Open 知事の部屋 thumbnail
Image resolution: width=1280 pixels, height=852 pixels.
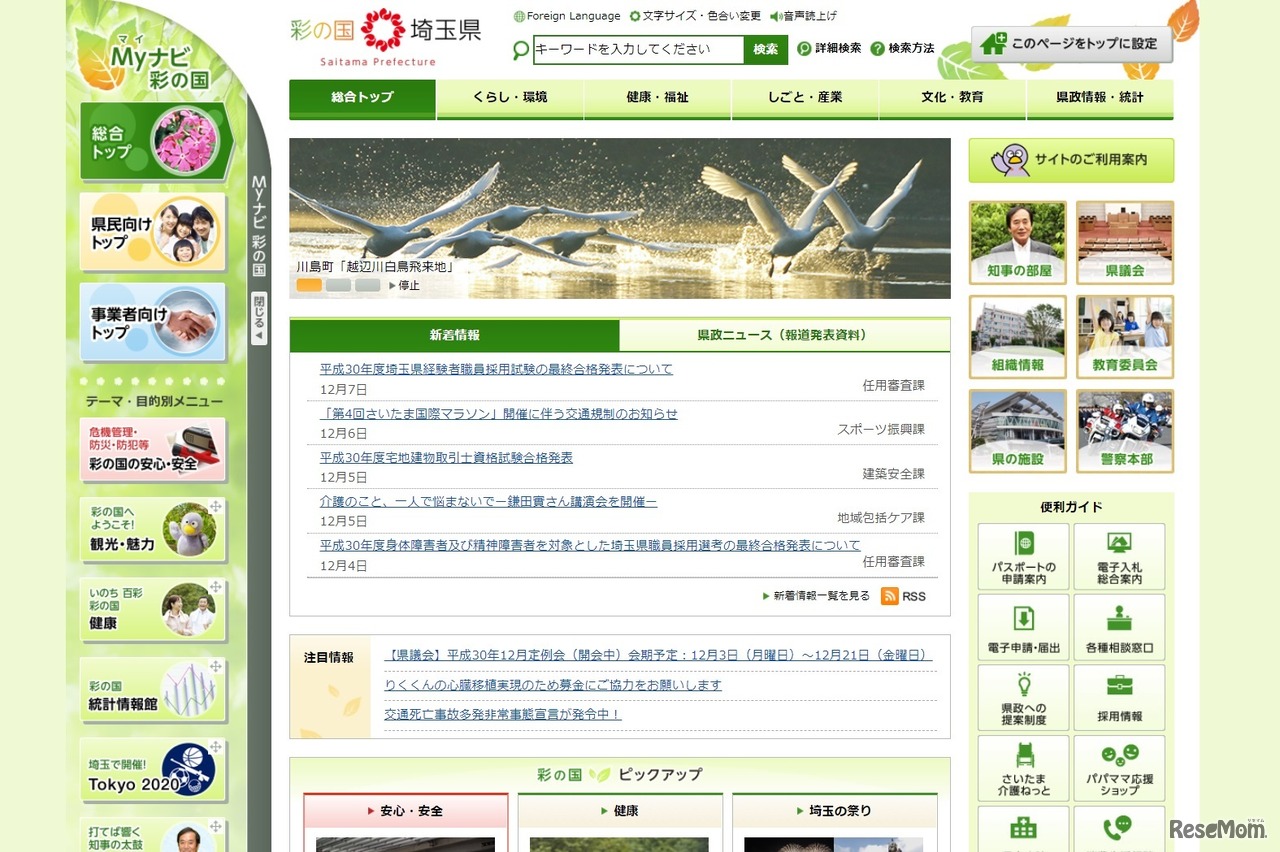click(1018, 243)
